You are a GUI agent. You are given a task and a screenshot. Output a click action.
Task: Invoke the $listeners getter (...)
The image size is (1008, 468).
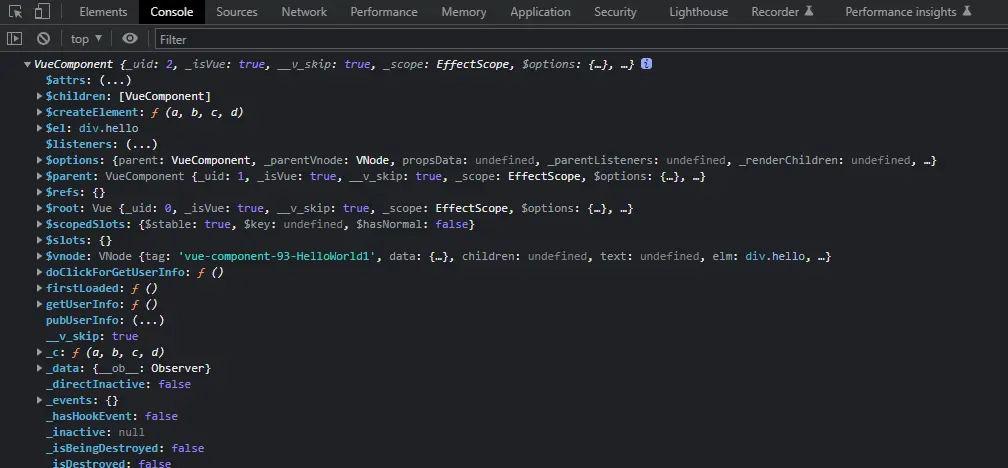(141, 145)
